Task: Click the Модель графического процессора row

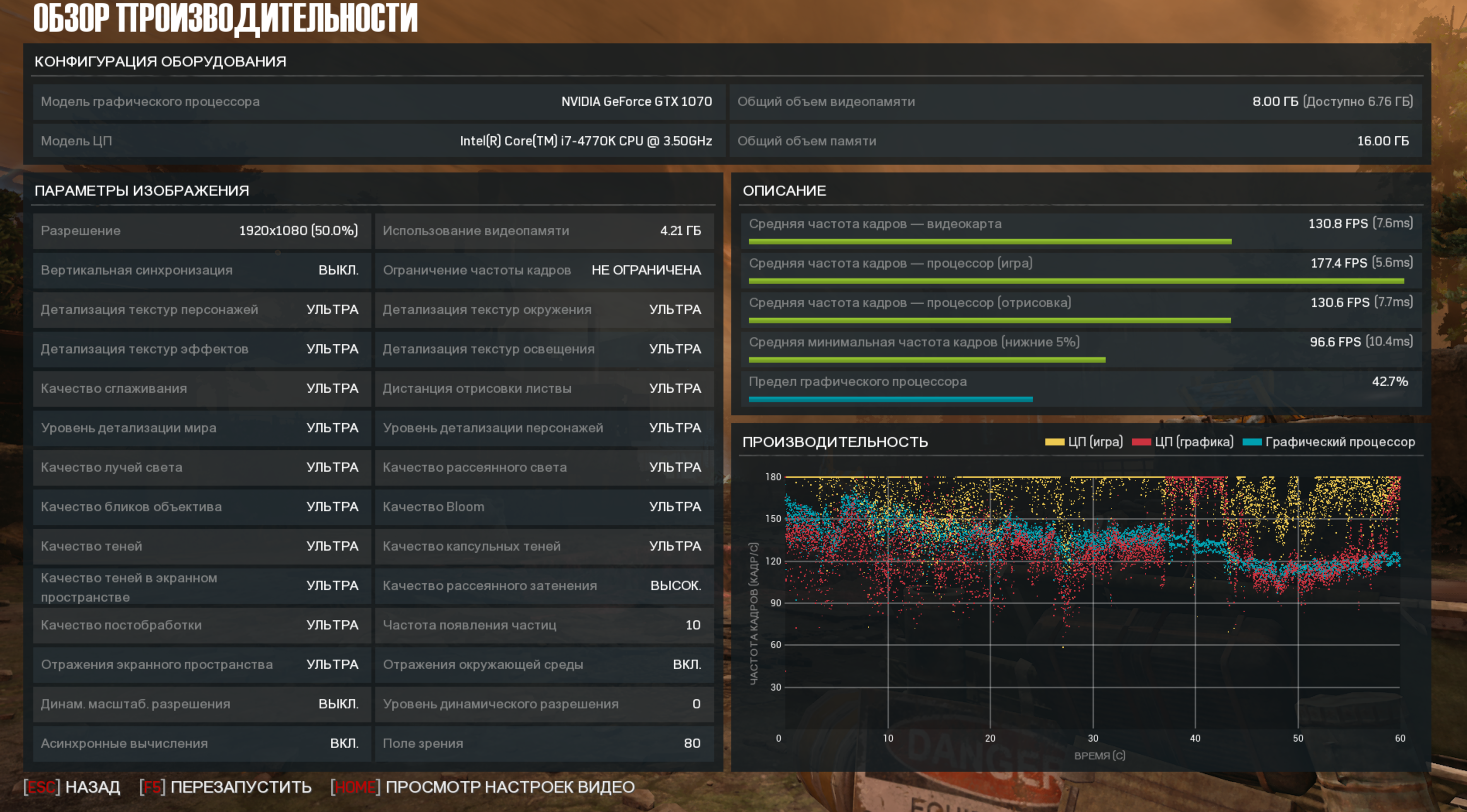Action: tap(378, 102)
